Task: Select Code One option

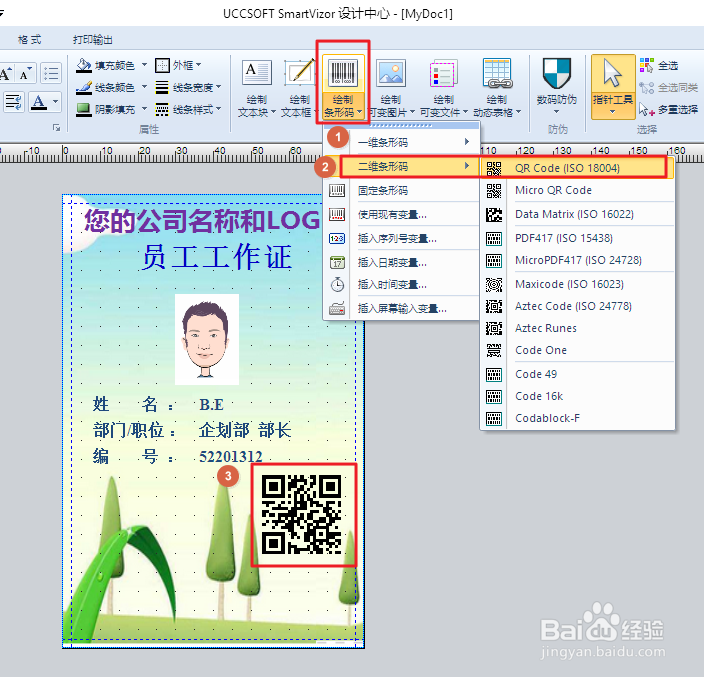Action: point(578,350)
